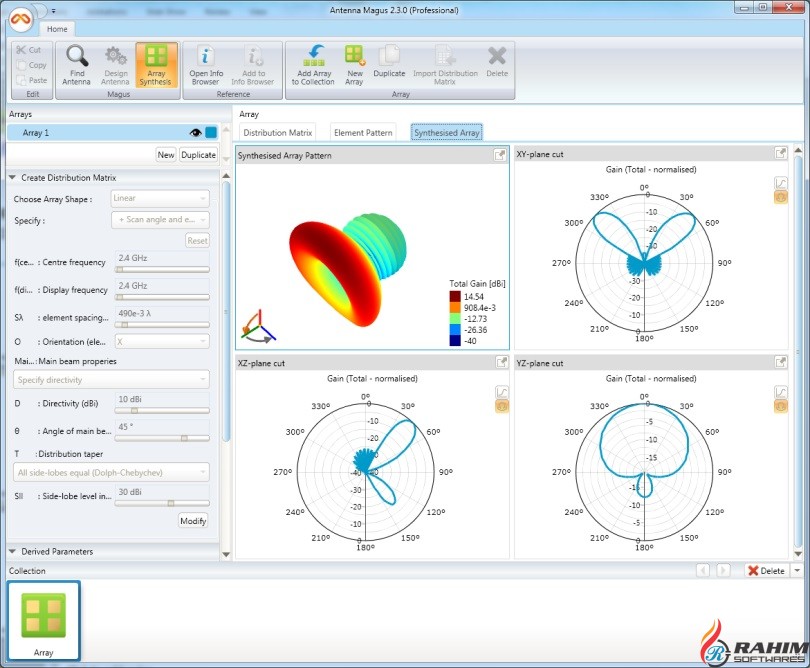Viewport: 810px width, 668px height.
Task: Click Add to Info Browser
Action: click(x=253, y=65)
